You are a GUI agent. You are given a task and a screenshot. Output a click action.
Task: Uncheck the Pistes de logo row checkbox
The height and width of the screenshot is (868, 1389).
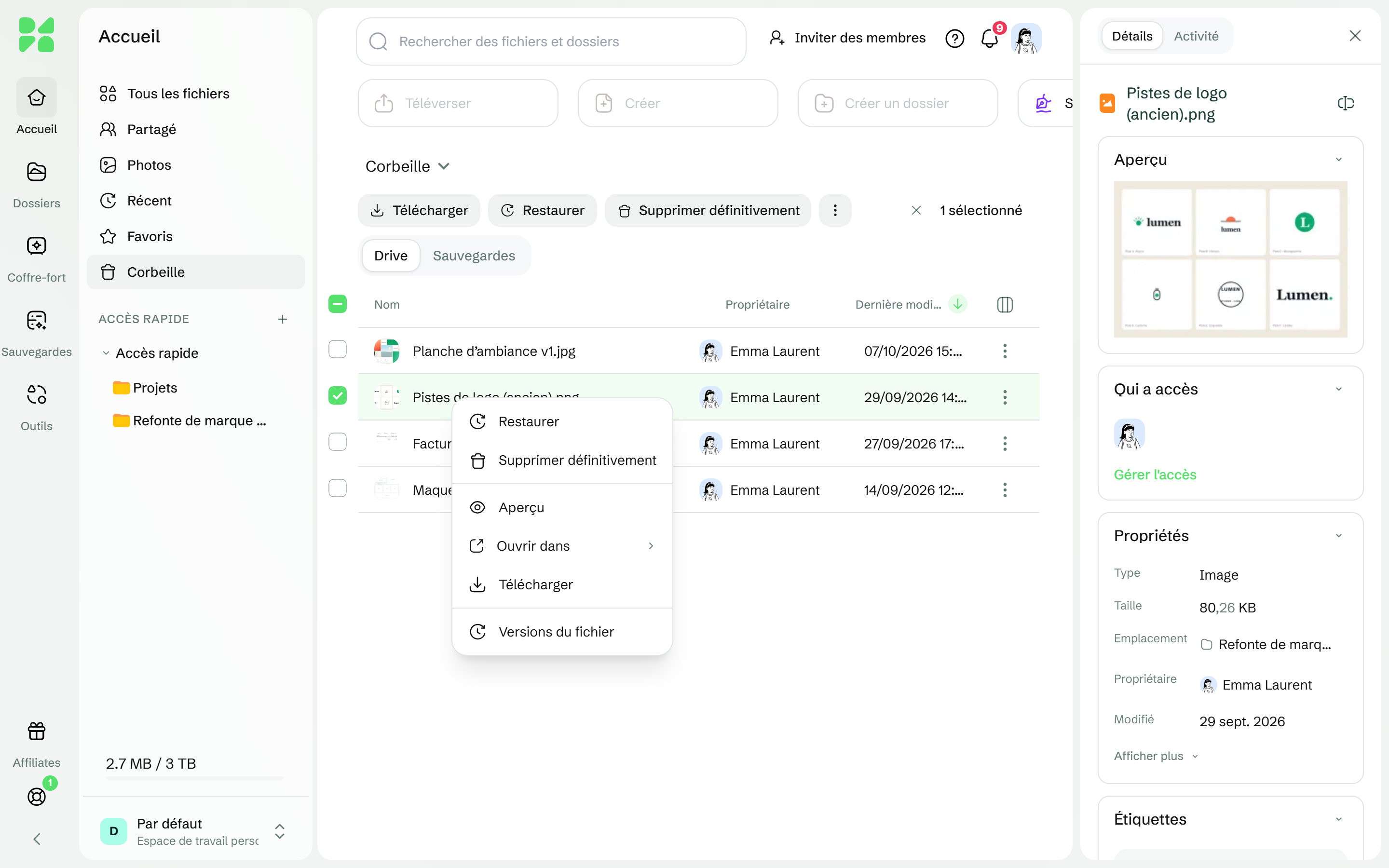click(338, 395)
